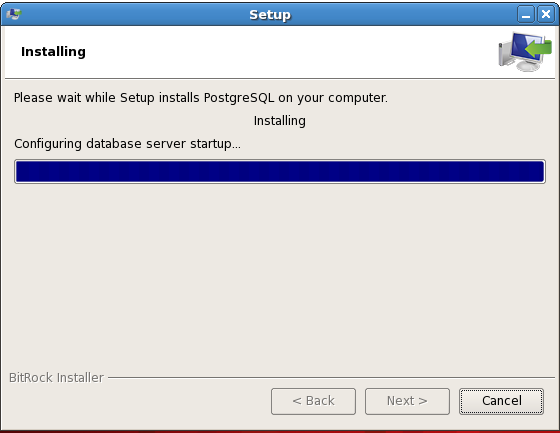Click the green arrow on installer graphic
This screenshot has width=560, height=433.
(x=539, y=48)
